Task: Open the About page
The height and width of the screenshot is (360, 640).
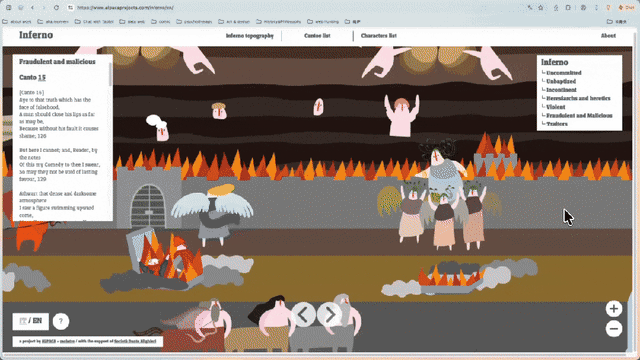Action: tap(608, 36)
